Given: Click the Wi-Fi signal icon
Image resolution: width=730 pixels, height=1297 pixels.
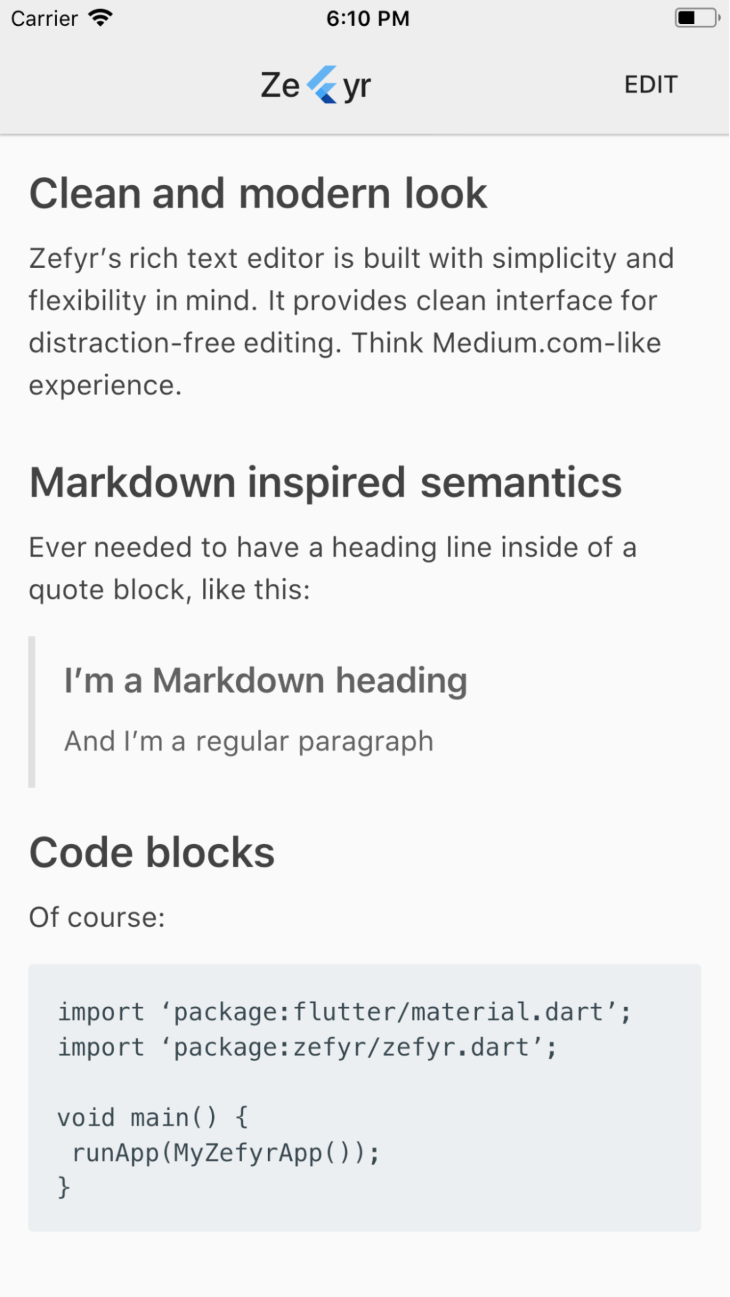Looking at the screenshot, I should pyautogui.click(x=100, y=18).
